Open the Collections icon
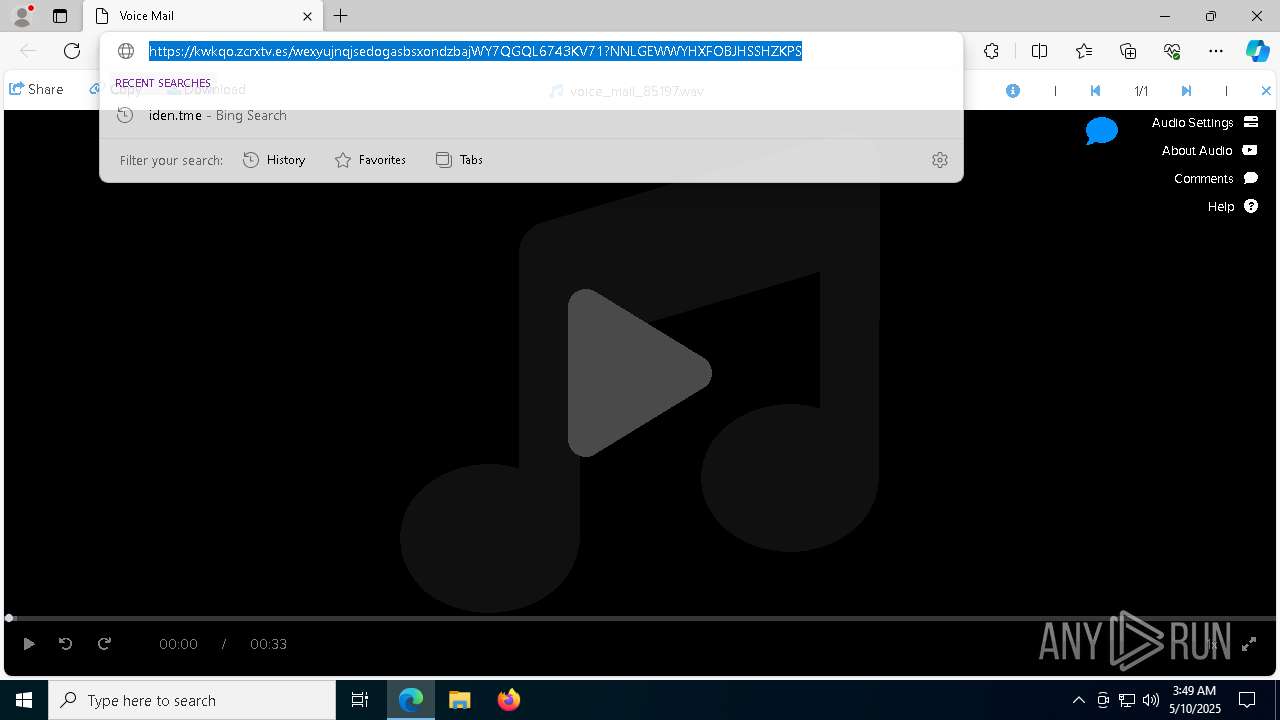 [1128, 51]
